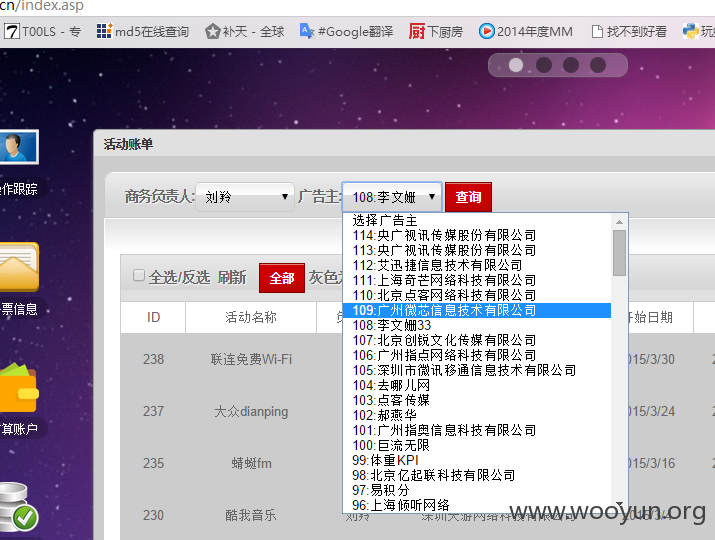Click the dropdown scrollbar down arrow

[619, 504]
